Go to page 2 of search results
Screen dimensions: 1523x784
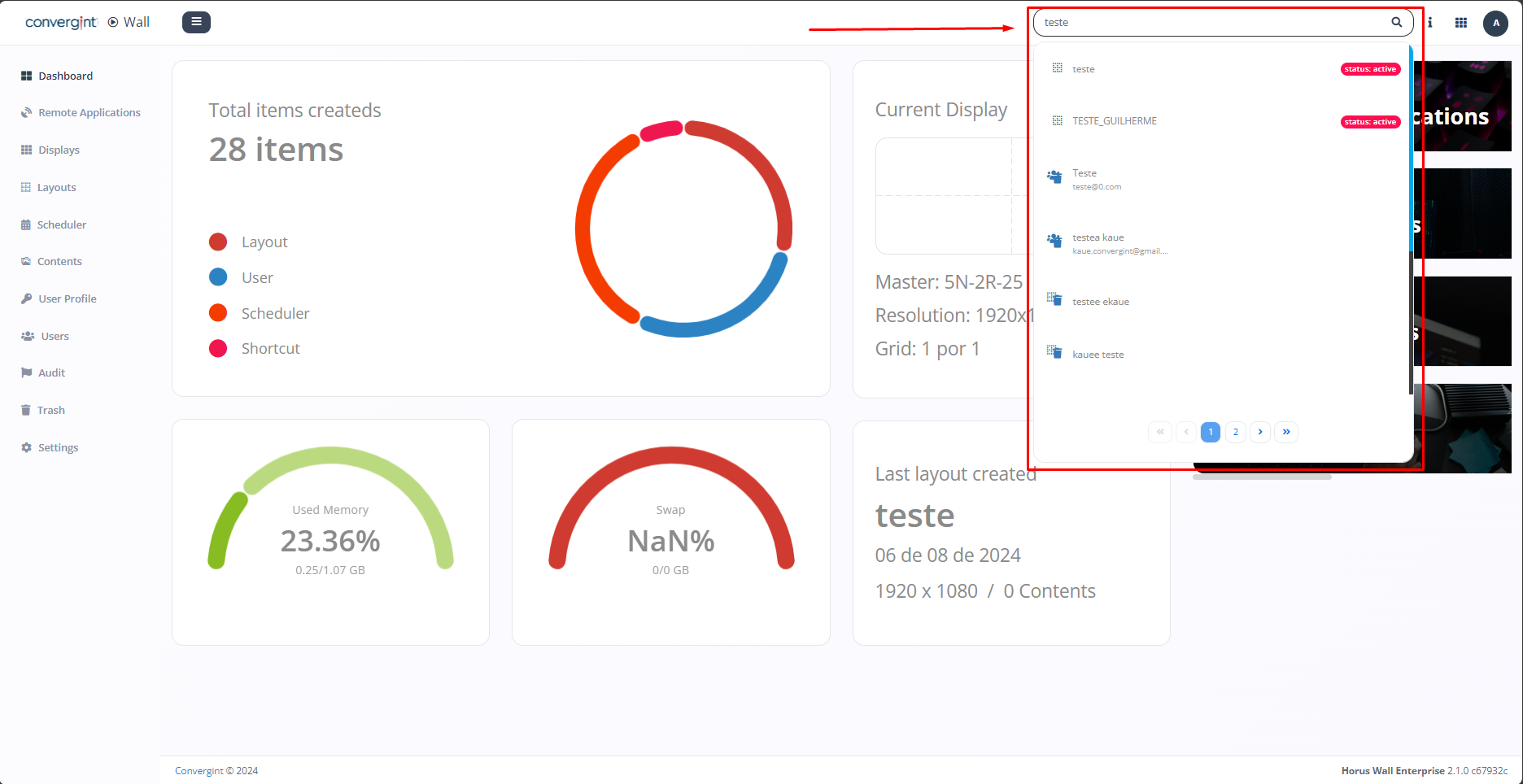[x=1235, y=432]
